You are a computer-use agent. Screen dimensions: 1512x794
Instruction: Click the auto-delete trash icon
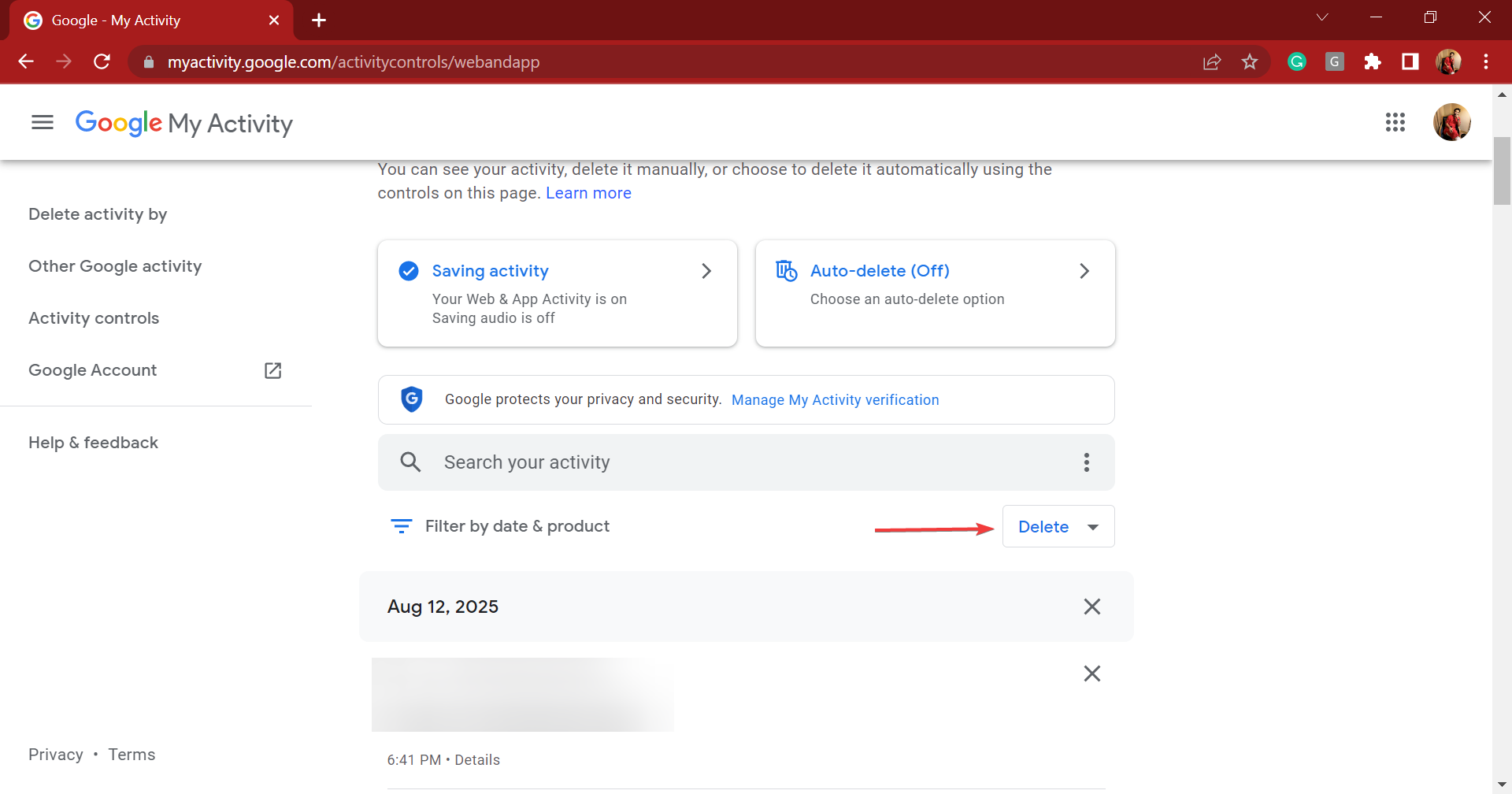coord(787,270)
